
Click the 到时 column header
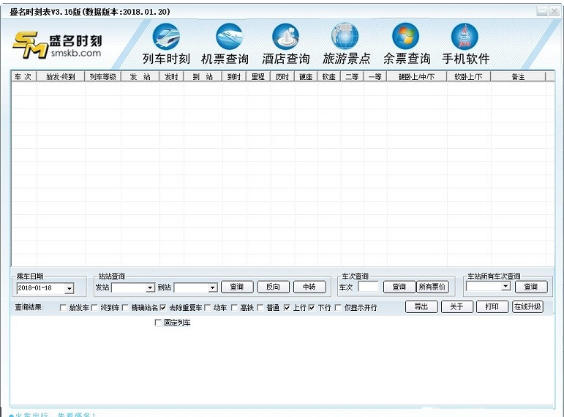click(234, 77)
